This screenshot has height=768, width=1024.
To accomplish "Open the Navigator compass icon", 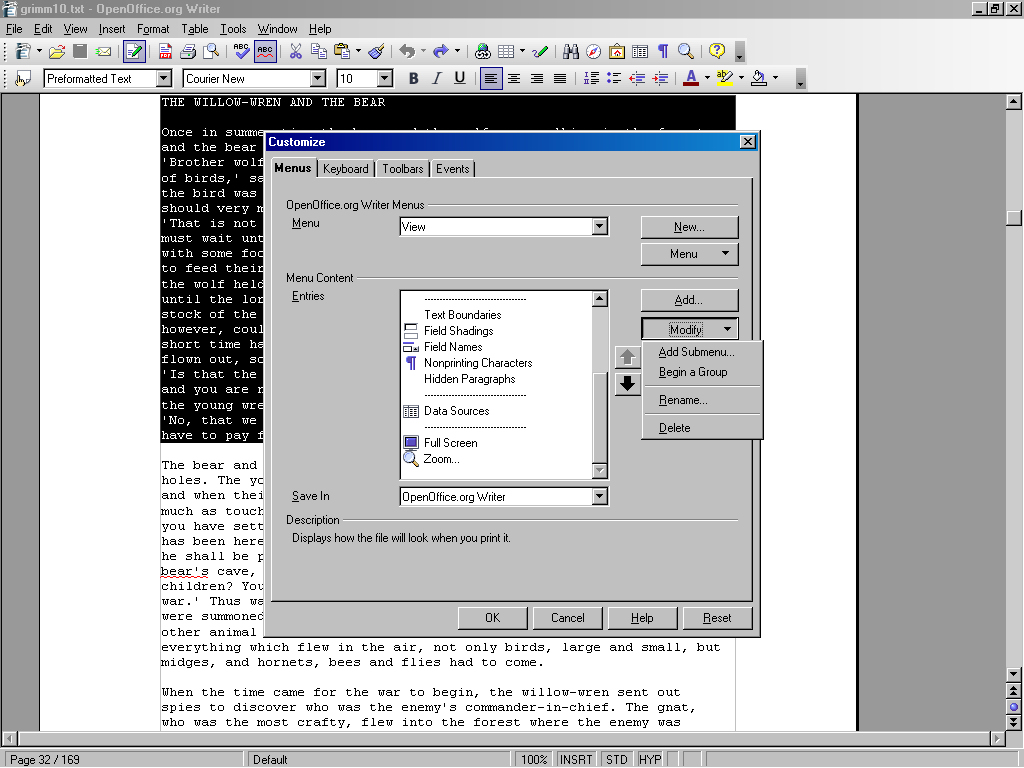I will (594, 52).
